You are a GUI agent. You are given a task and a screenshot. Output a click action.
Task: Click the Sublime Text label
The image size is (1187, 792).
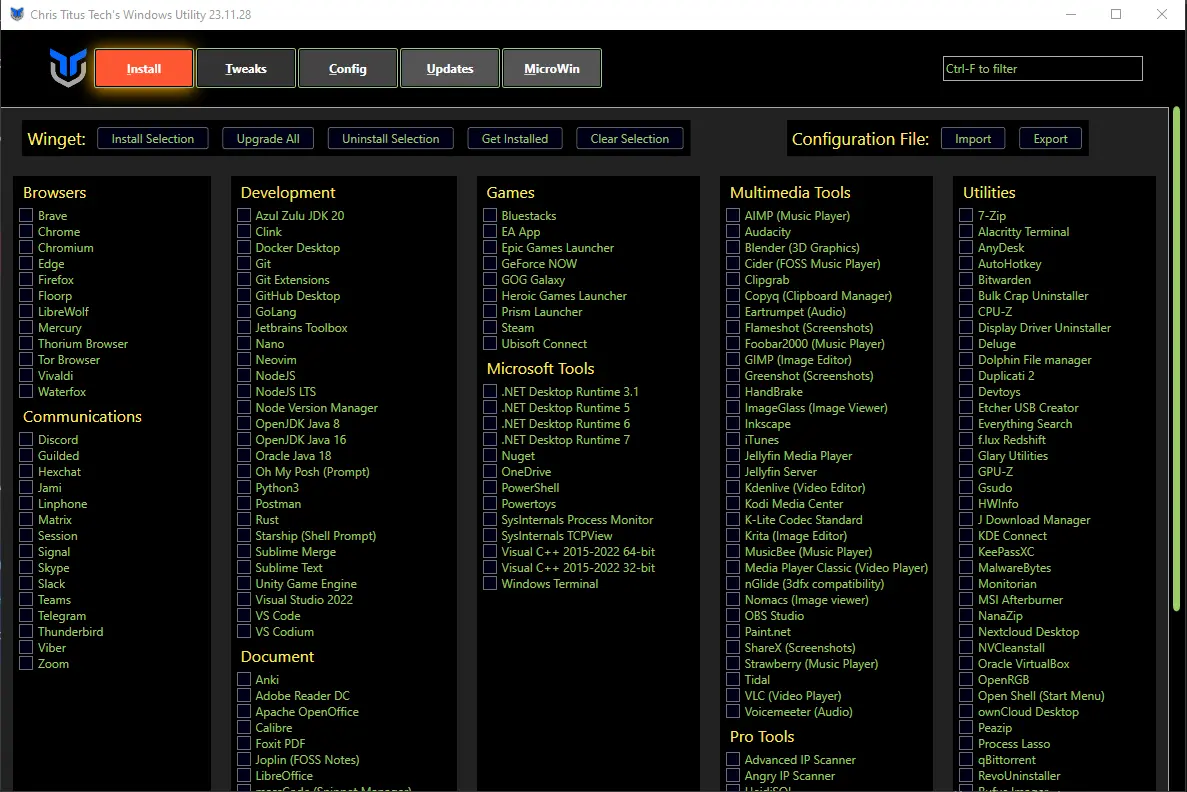289,568
